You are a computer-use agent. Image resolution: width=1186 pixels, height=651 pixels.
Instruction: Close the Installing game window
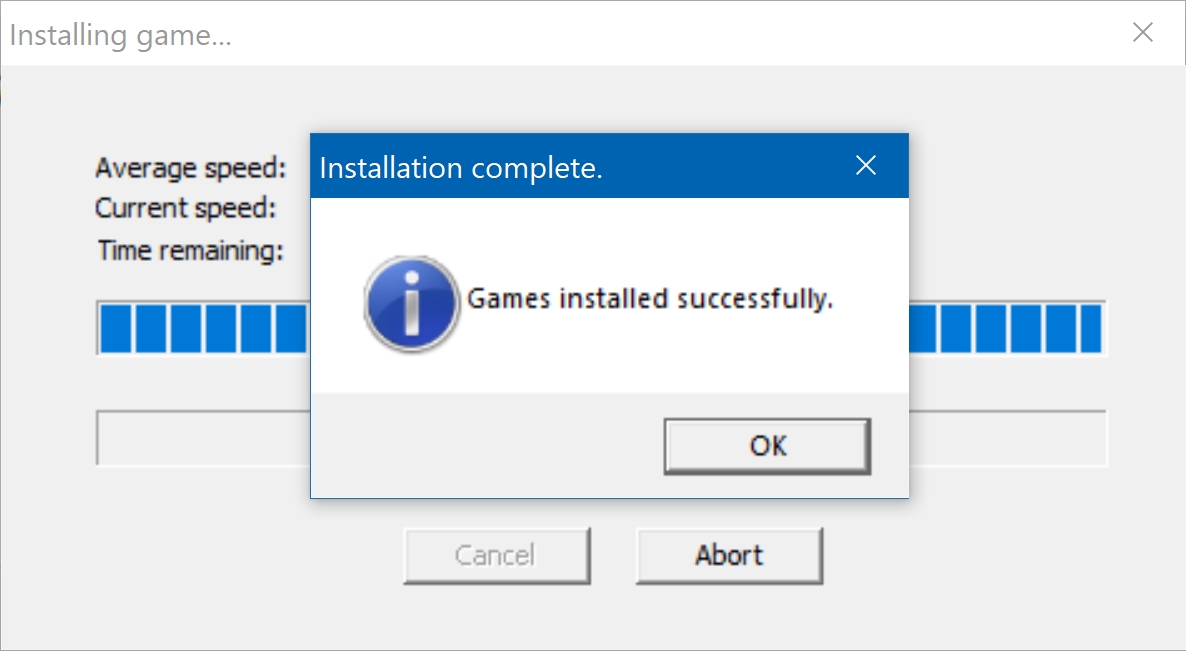(x=1142, y=33)
